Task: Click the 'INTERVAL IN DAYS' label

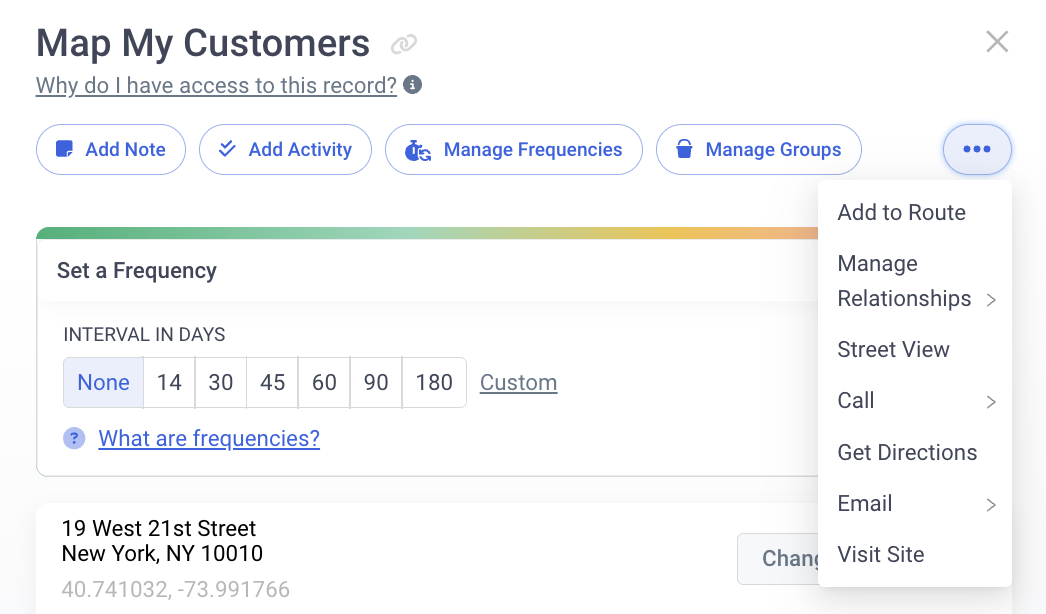Action: (145, 334)
